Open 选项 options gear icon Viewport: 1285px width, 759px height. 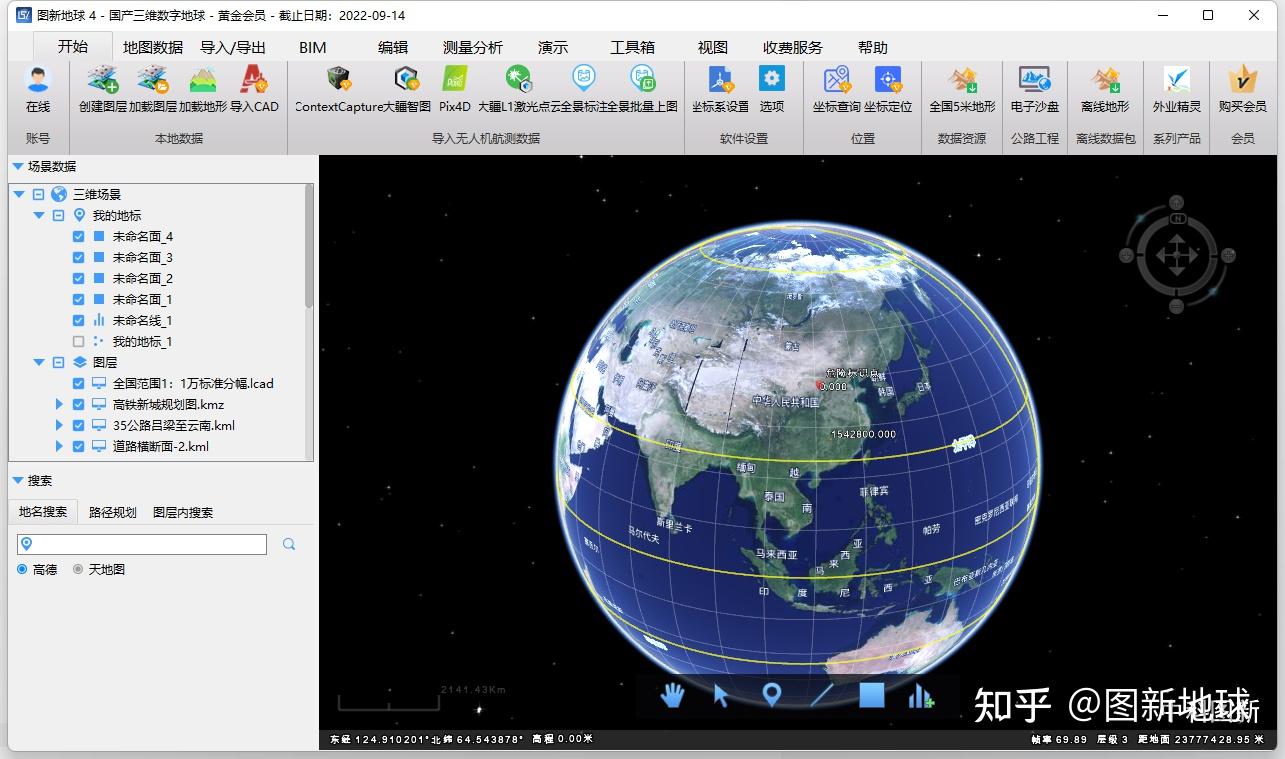[x=772, y=79]
